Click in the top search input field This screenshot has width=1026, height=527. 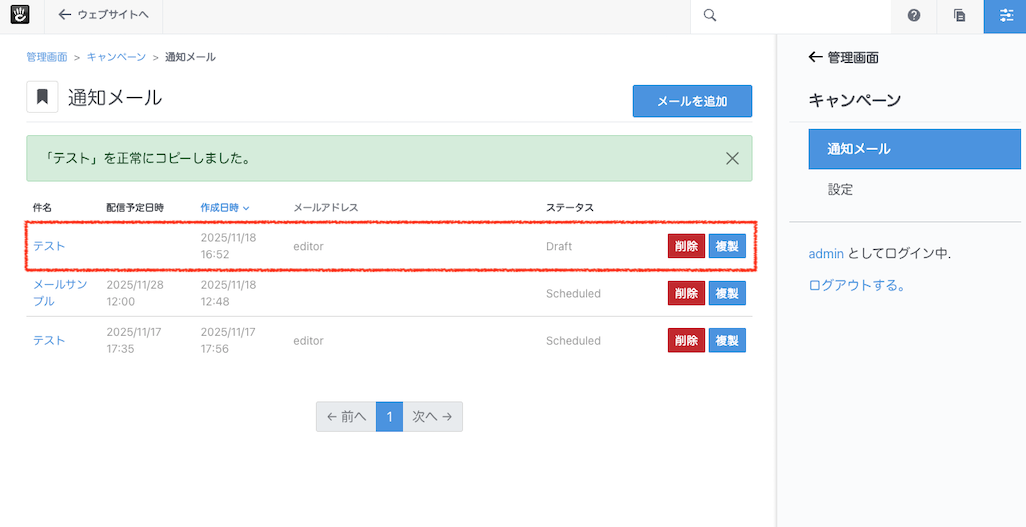point(800,16)
